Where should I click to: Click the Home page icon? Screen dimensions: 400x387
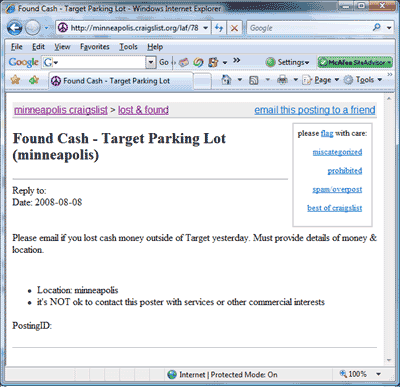226,80
